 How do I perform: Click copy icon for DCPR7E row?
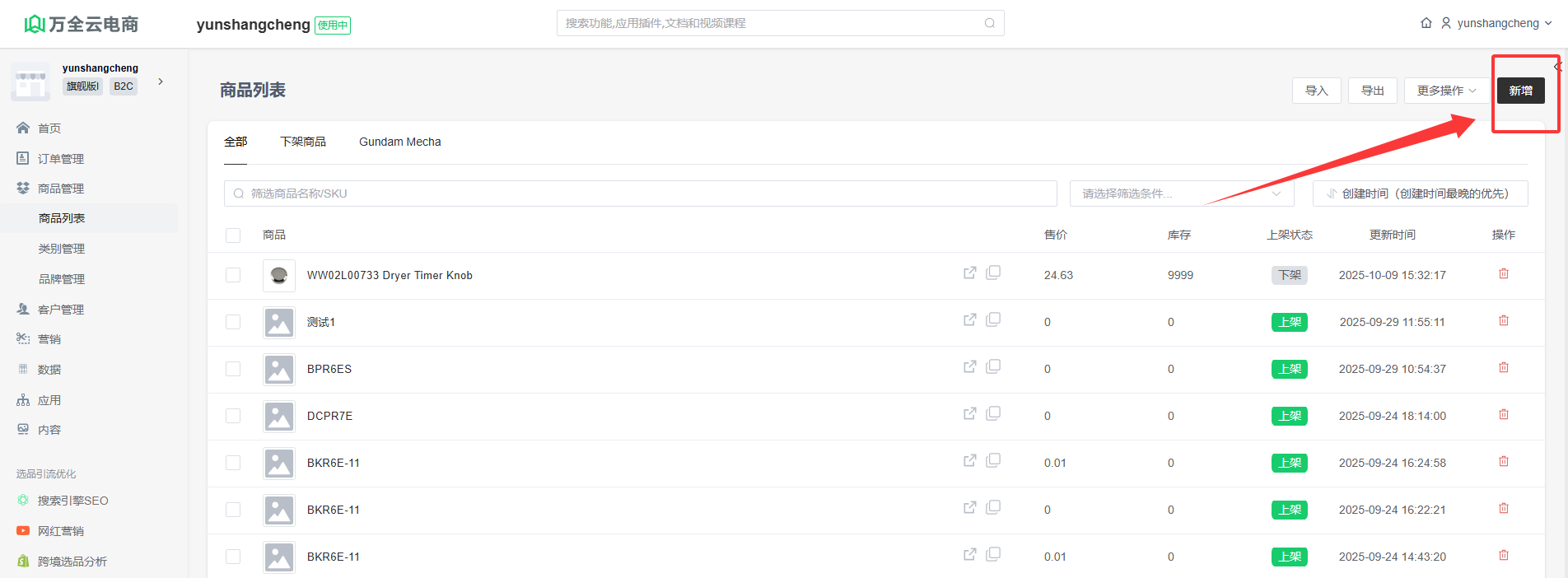(993, 413)
